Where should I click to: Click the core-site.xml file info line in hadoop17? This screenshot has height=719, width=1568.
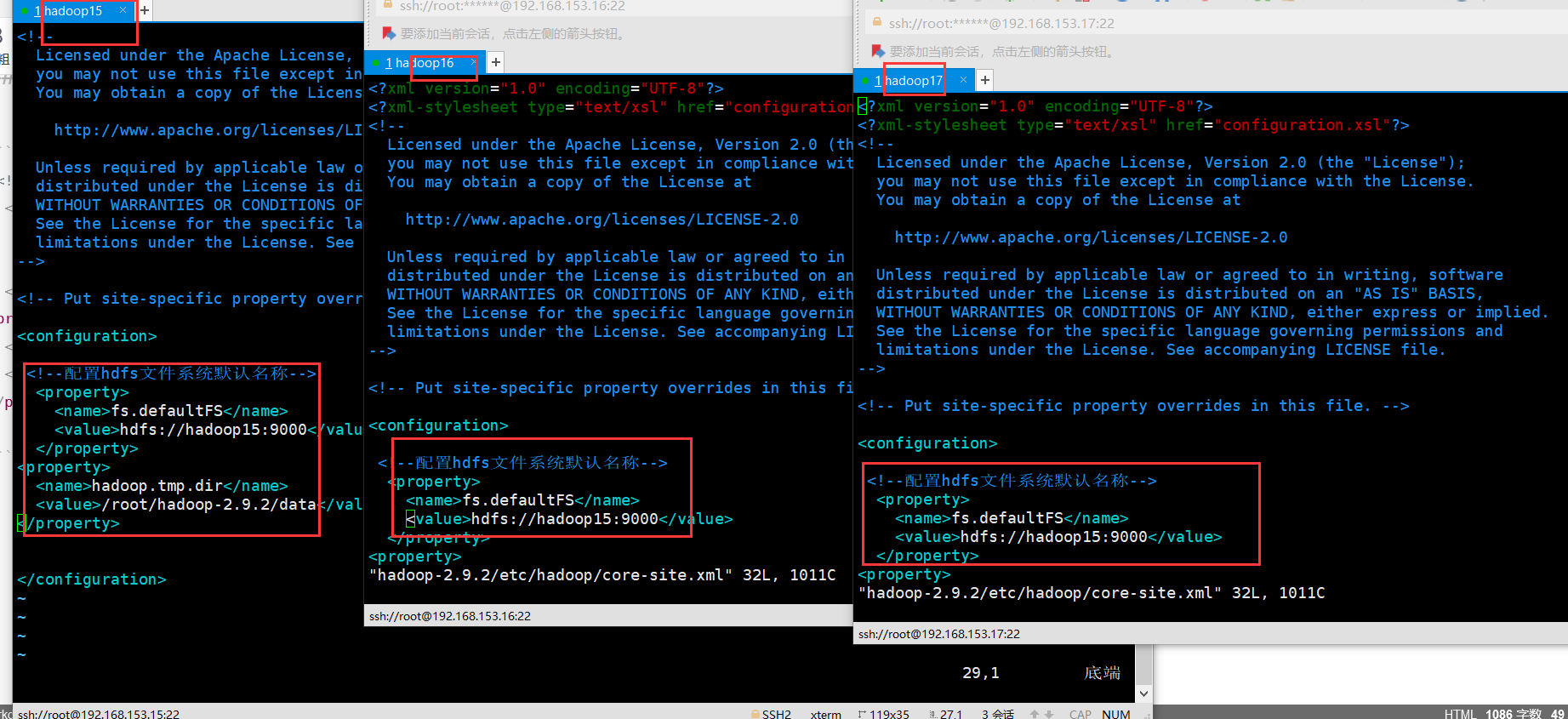click(1092, 593)
